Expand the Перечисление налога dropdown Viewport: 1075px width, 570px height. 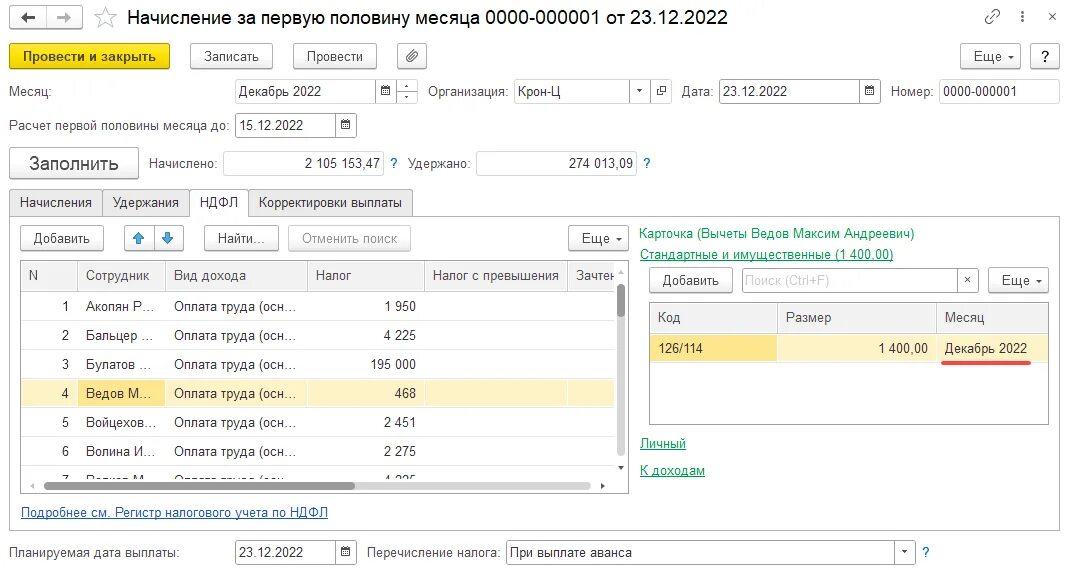coord(905,552)
